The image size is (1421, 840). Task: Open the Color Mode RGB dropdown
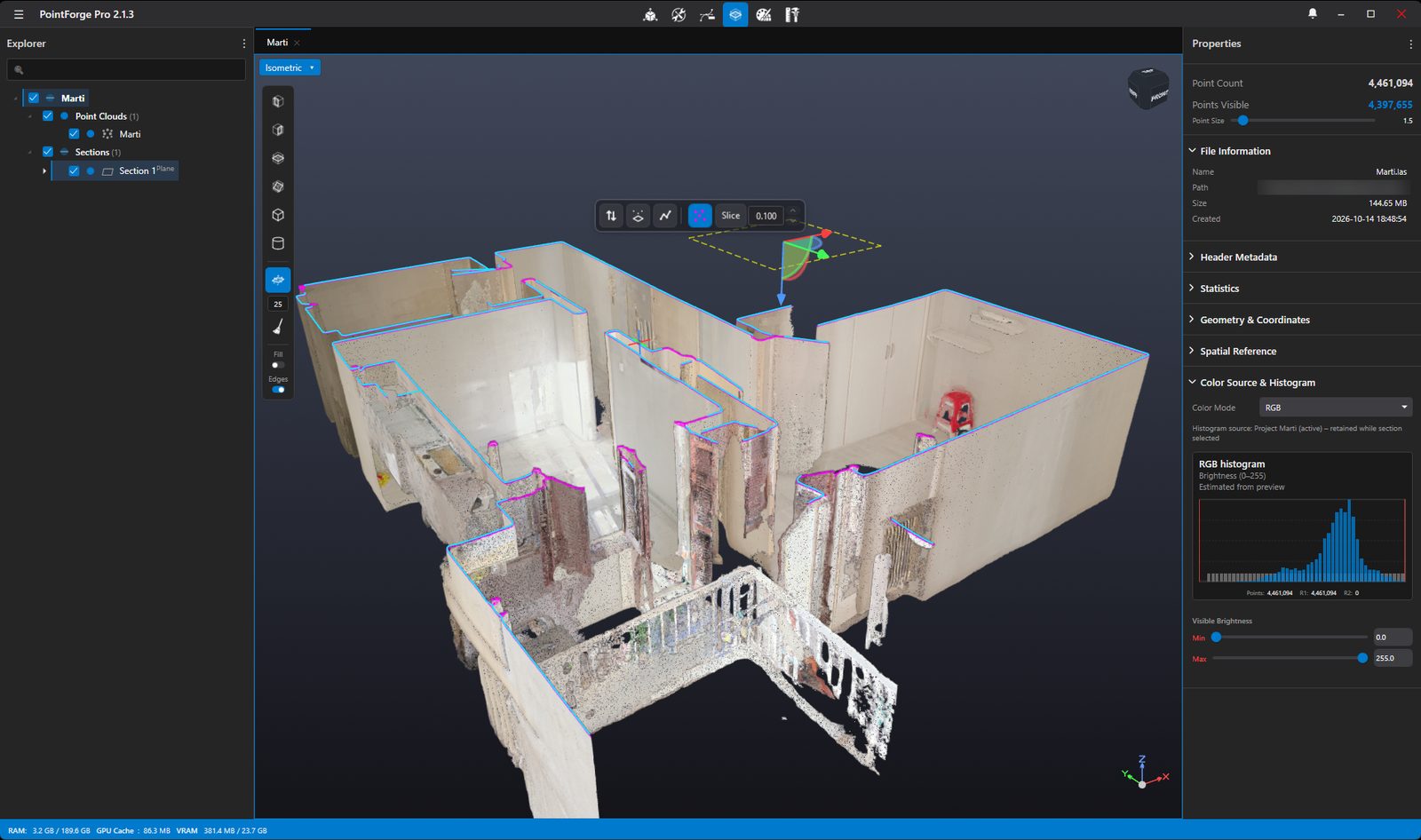pyautogui.click(x=1336, y=408)
